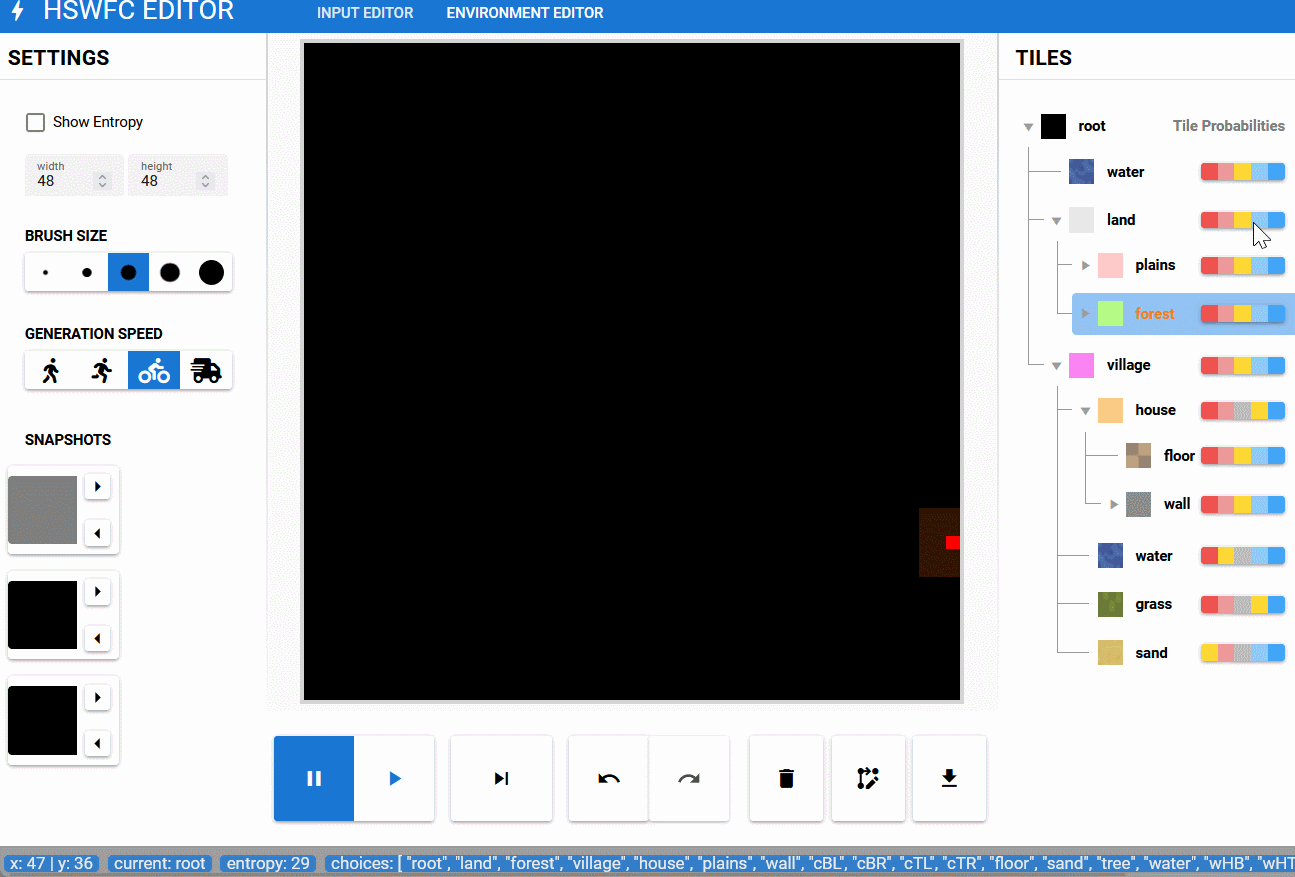
Task: Expand the plains tile node
Action: [x=1085, y=266]
